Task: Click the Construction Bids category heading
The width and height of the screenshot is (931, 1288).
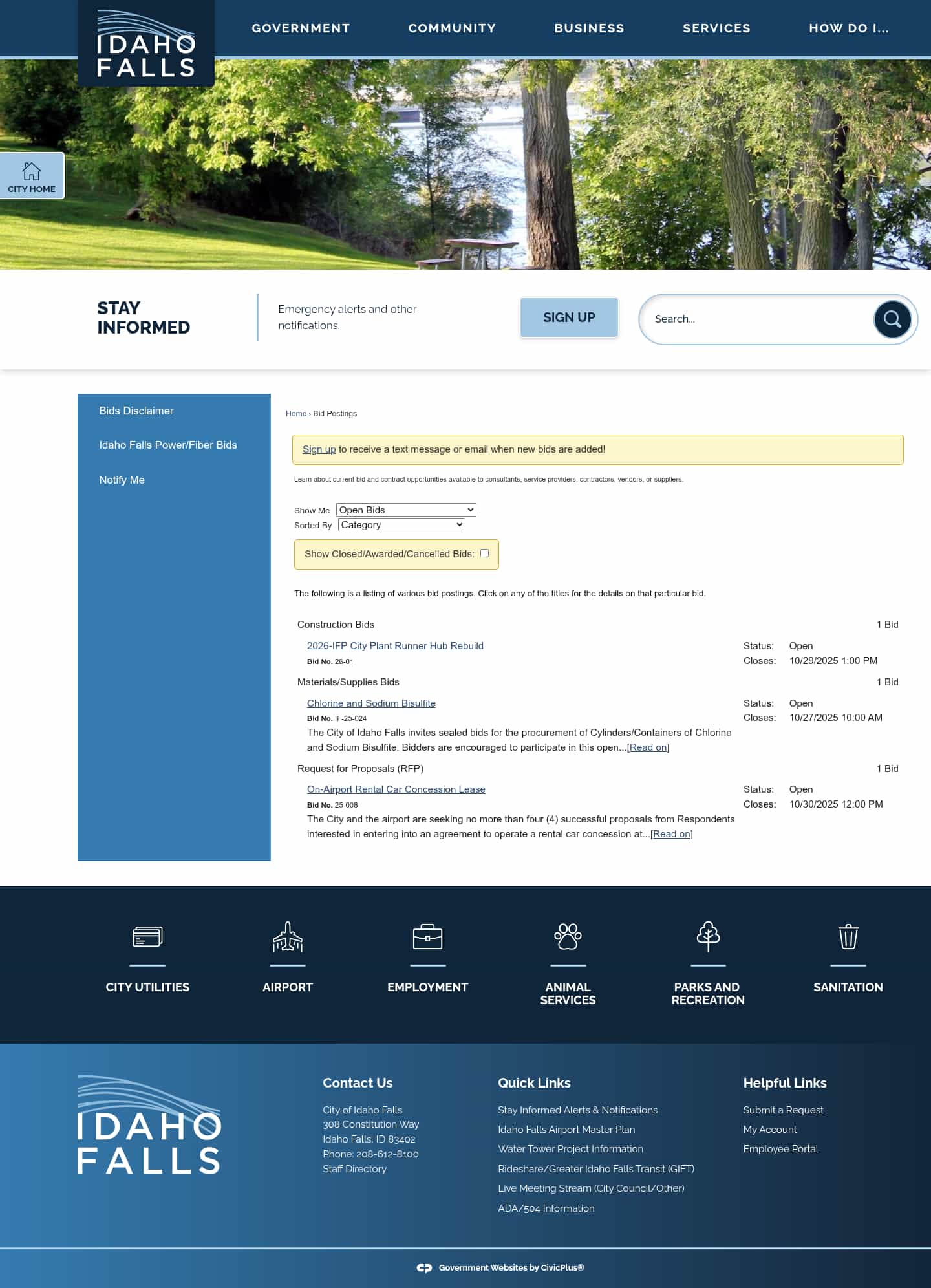Action: (336, 625)
